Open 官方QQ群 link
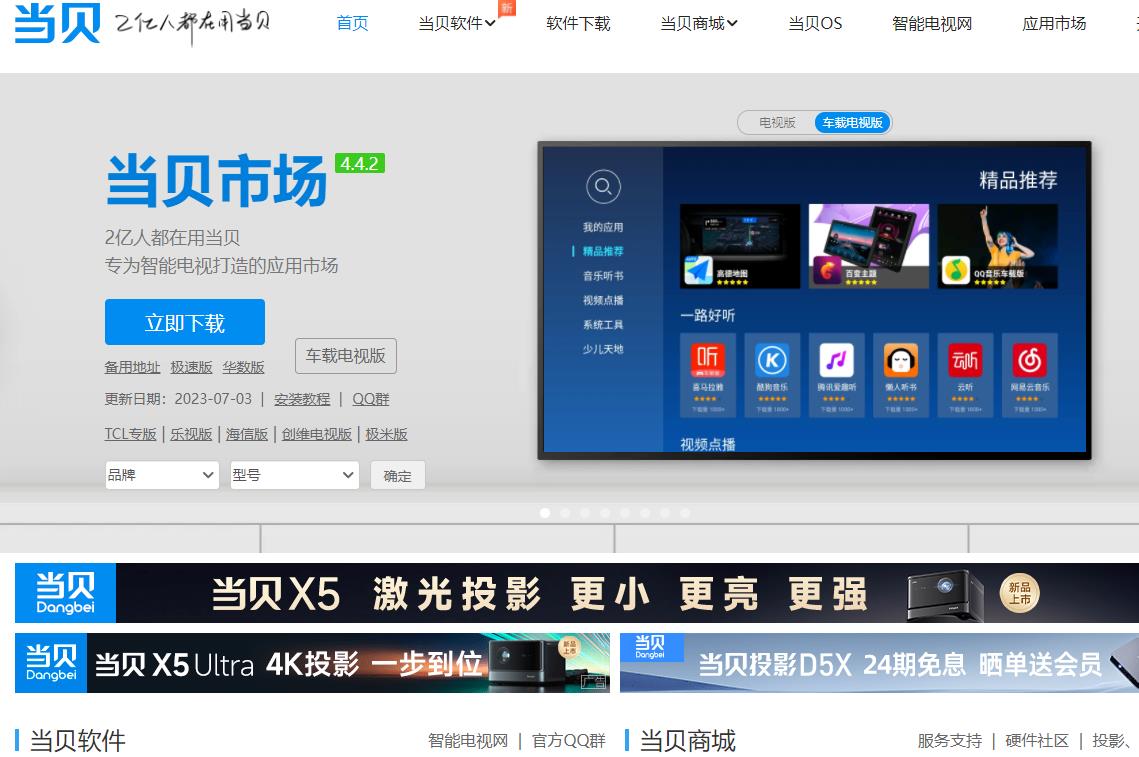Image resolution: width=1139 pixels, height=757 pixels. [x=569, y=741]
